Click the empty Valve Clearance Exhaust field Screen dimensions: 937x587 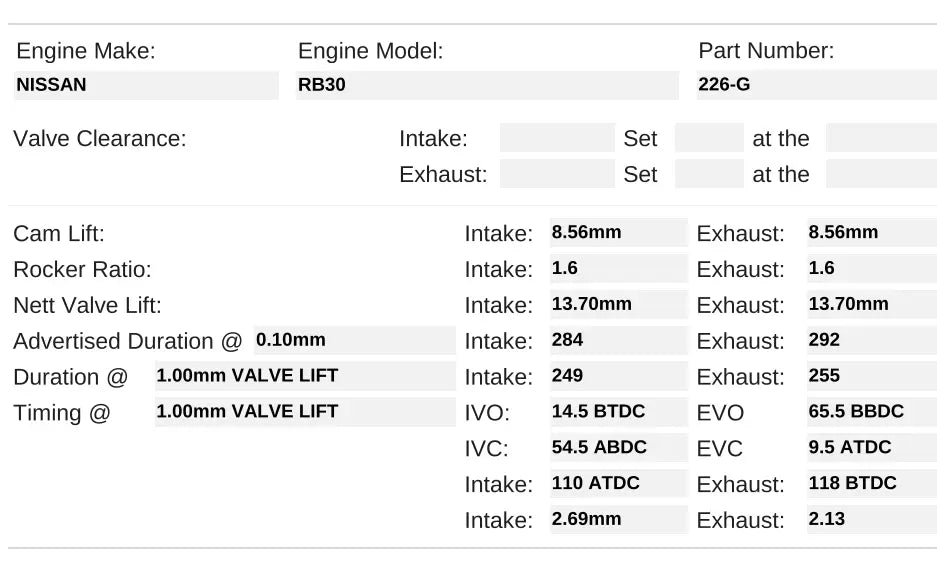tap(556, 174)
